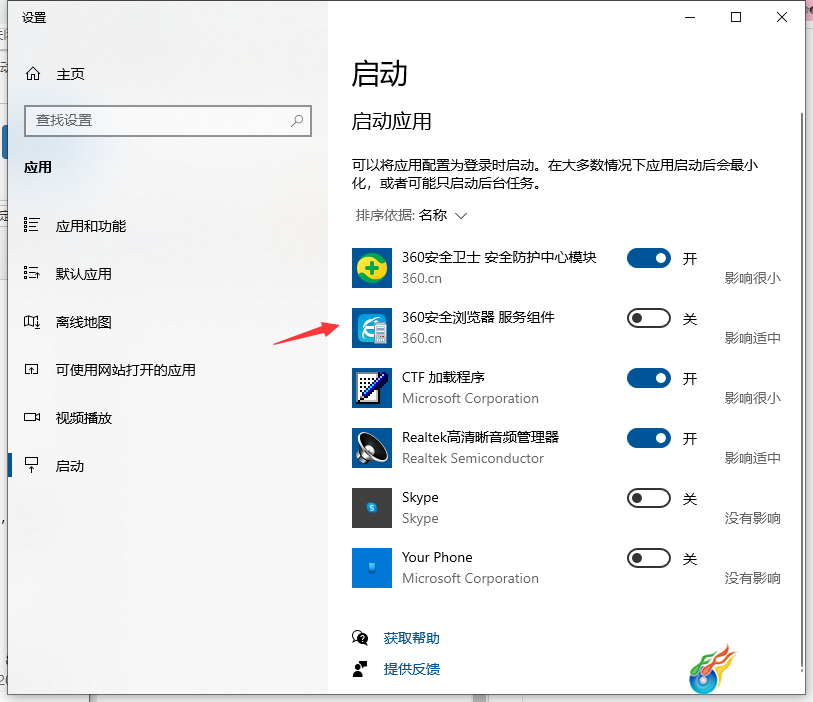Open 可使用网站打开的应用 page
Viewport: 813px width, 702px height.
167,370
